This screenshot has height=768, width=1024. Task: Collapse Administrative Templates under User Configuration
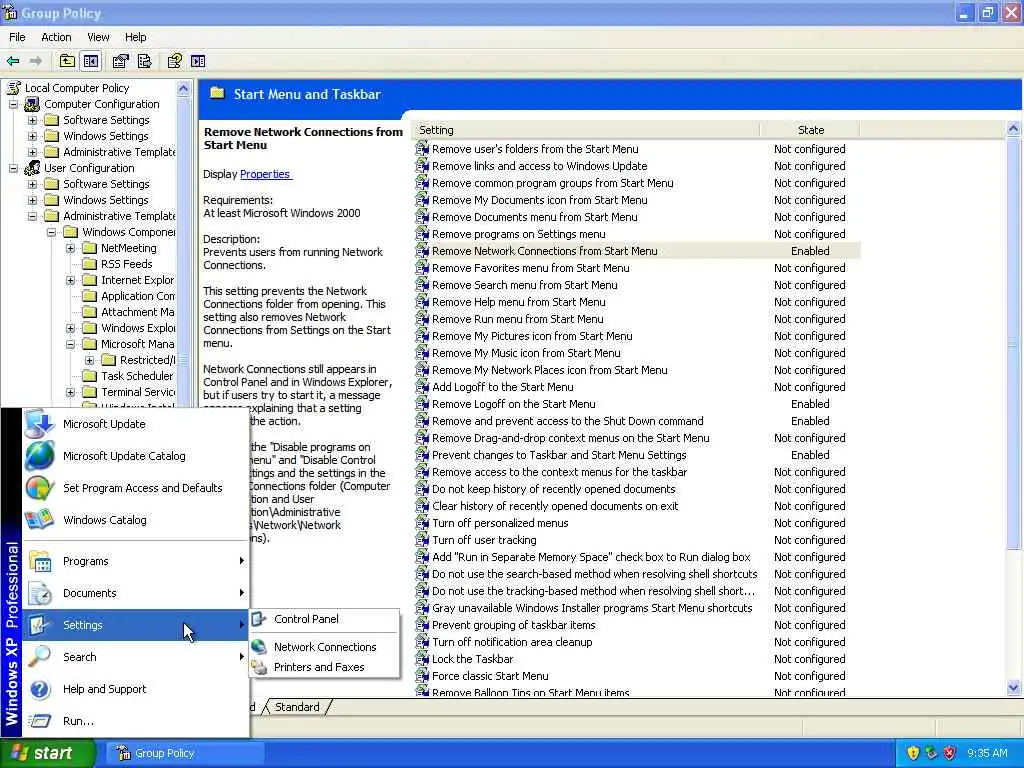click(32, 216)
